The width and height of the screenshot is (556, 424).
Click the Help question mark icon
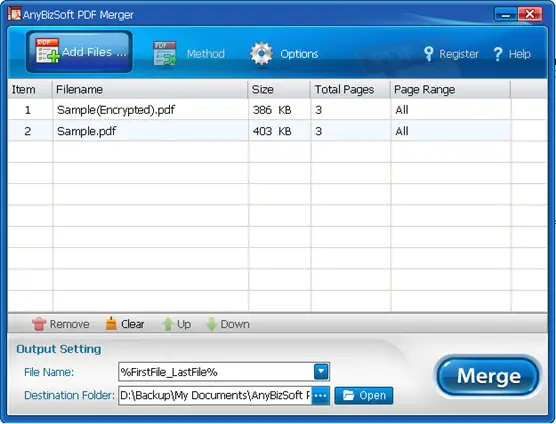498,54
